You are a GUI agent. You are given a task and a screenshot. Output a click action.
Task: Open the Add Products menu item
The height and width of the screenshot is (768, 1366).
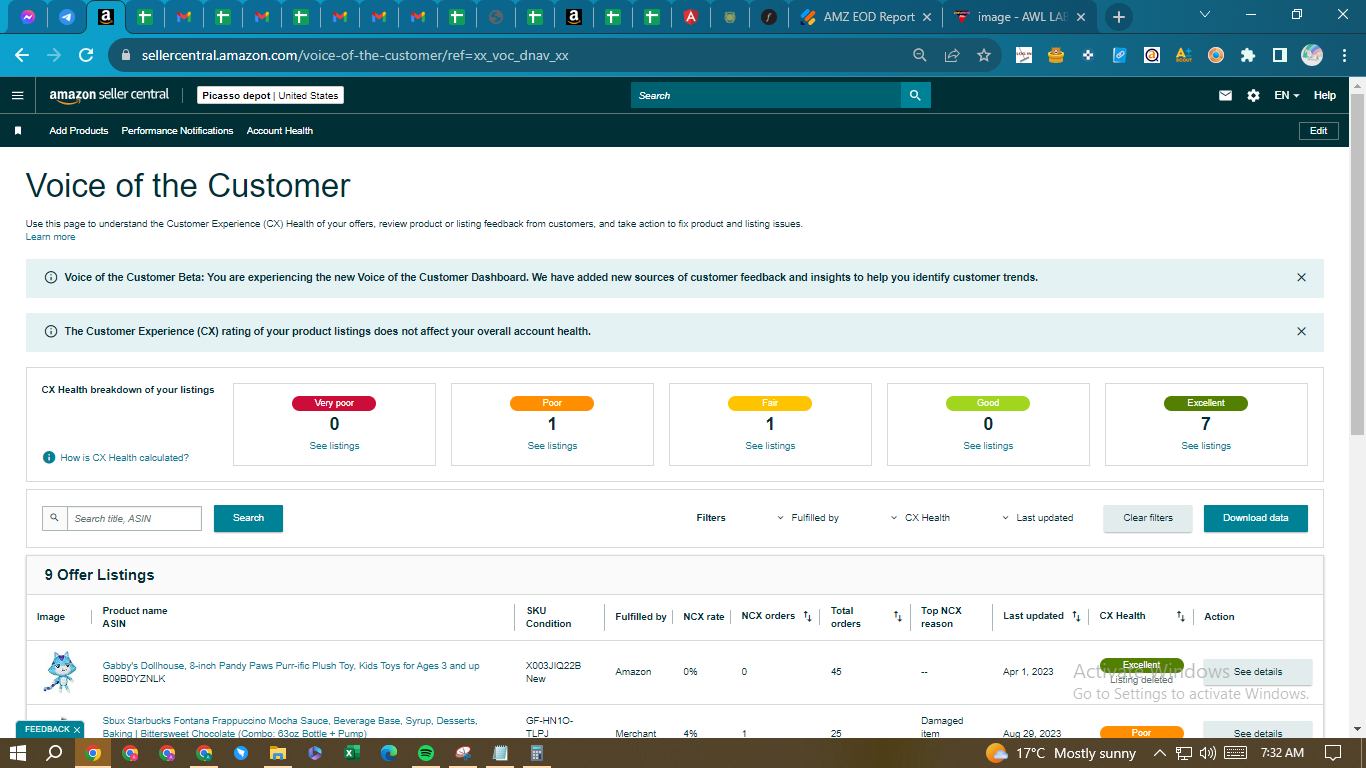79,131
